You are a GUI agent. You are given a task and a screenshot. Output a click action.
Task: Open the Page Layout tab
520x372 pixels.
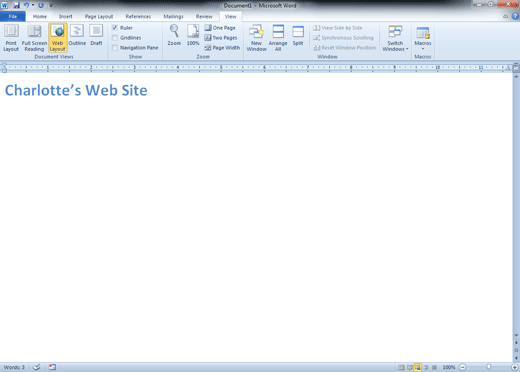coord(99,16)
